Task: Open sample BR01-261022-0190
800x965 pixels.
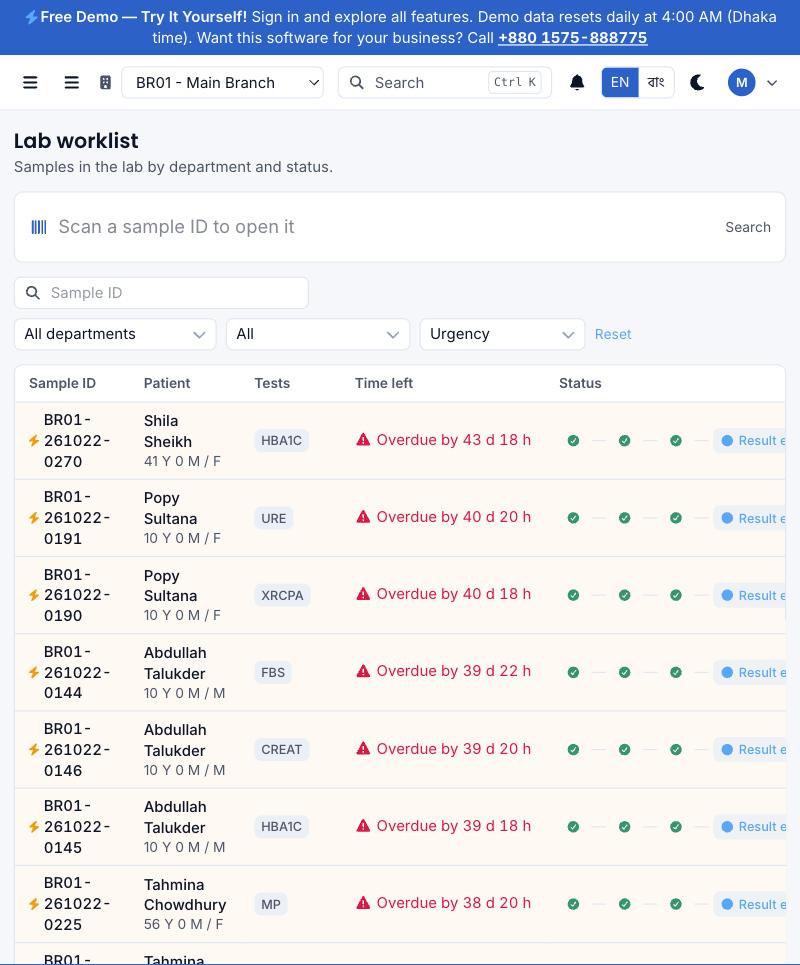Action: pyautogui.click(x=76, y=595)
